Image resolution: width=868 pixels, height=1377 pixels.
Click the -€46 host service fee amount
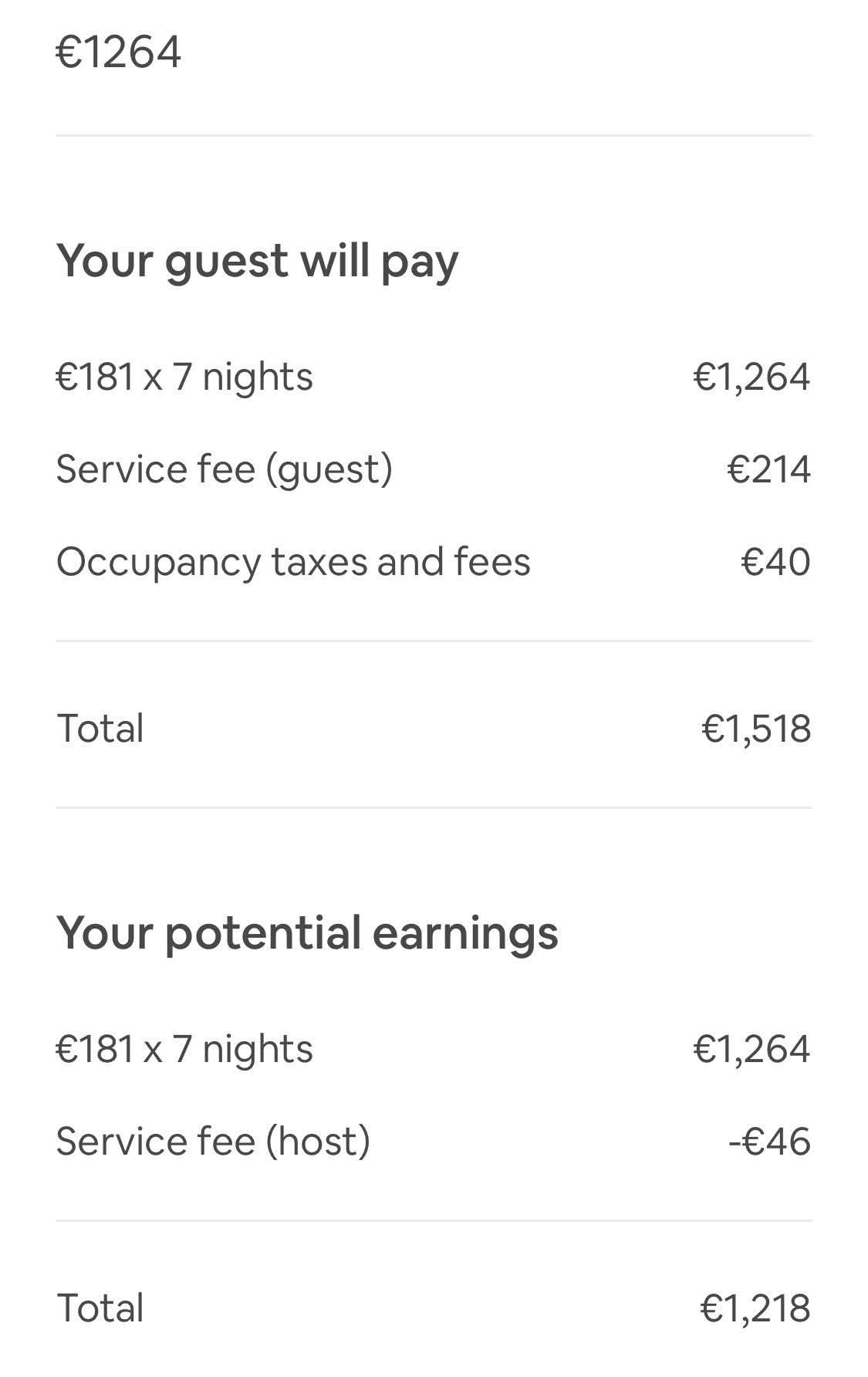coord(769,1142)
